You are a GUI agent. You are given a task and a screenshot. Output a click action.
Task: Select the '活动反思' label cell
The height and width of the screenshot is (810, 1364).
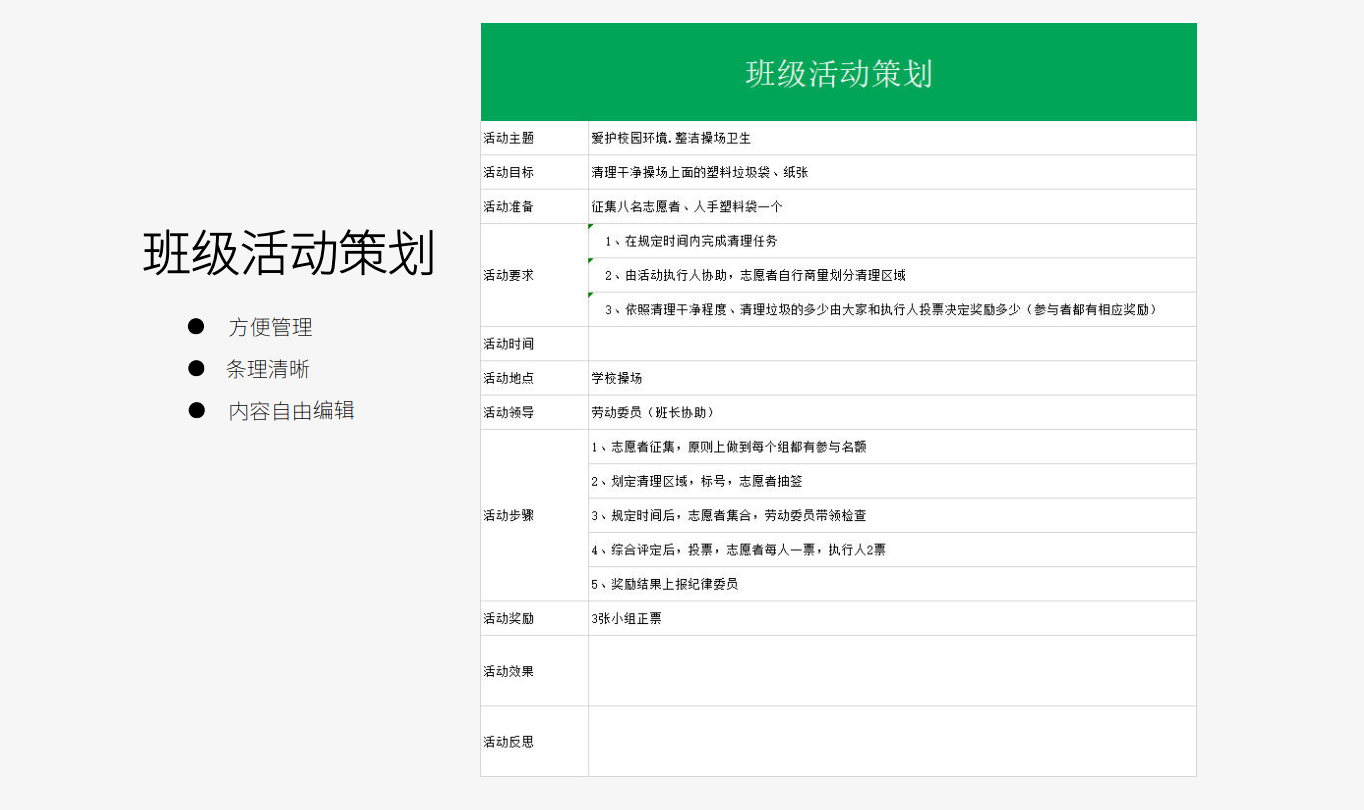coord(535,741)
